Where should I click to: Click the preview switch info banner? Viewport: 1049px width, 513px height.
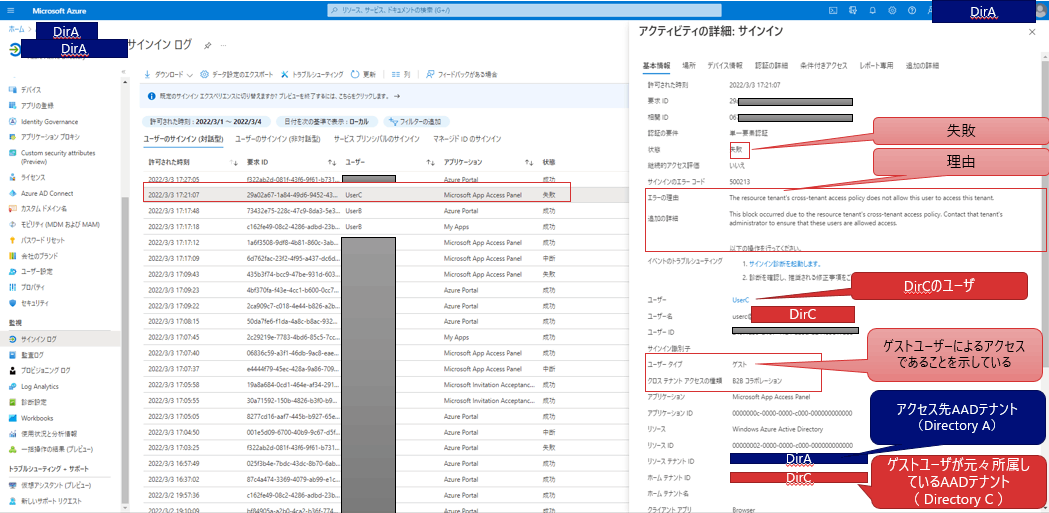(x=383, y=96)
